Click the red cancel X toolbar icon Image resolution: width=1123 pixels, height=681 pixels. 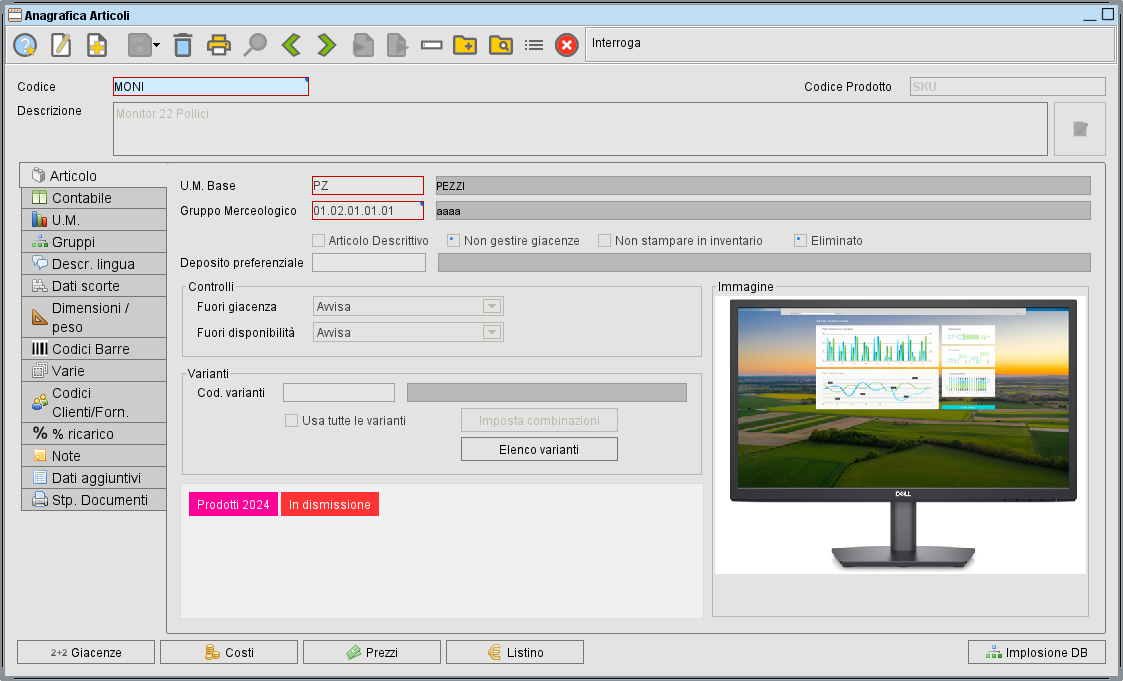pyautogui.click(x=566, y=45)
